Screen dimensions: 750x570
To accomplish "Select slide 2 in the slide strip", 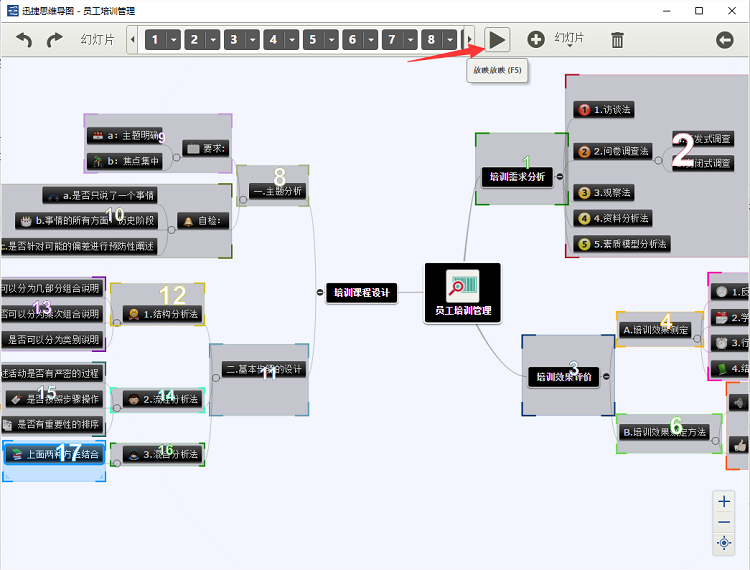I will [x=195, y=40].
